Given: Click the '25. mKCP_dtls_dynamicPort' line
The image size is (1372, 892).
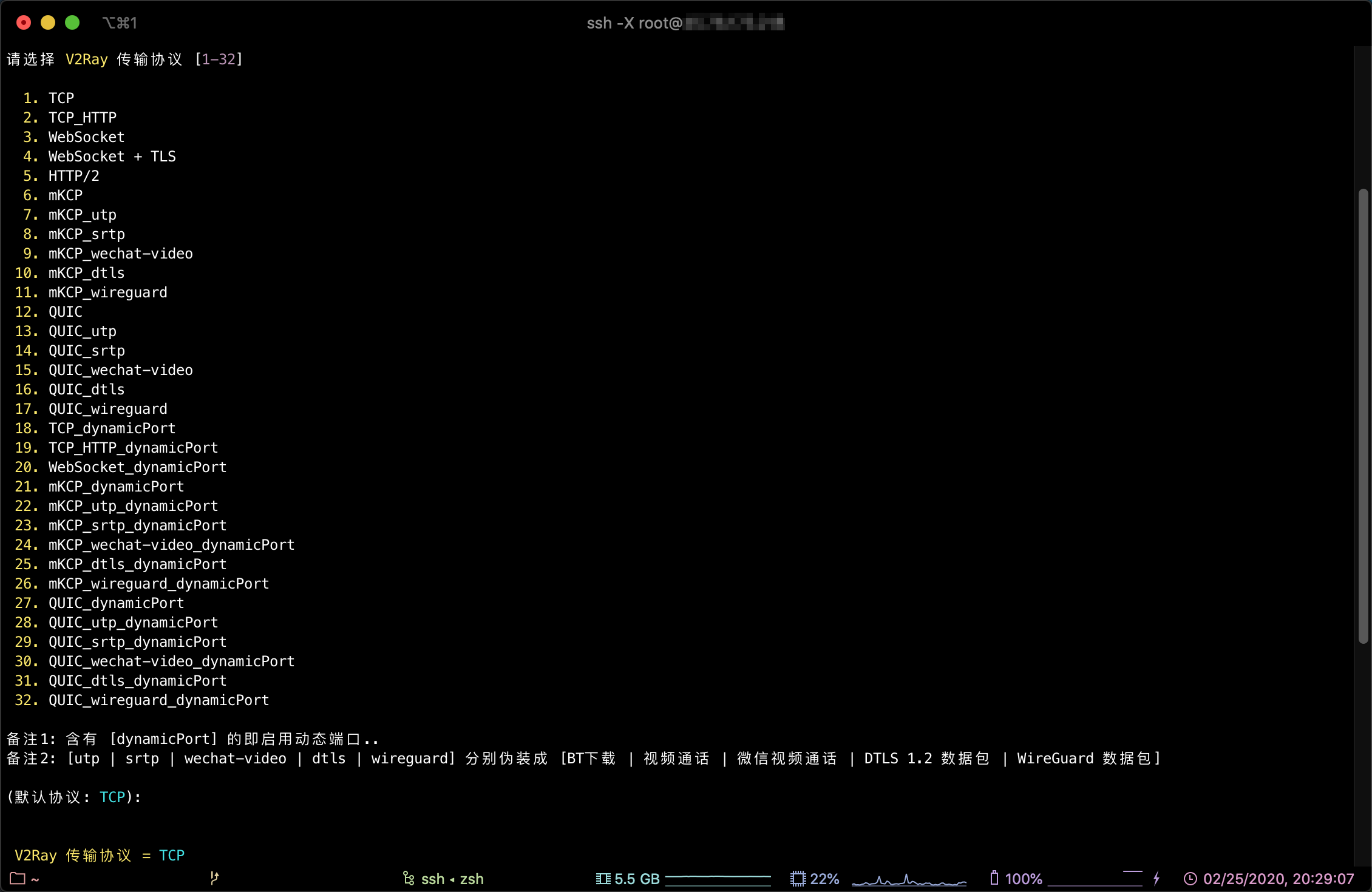Looking at the screenshot, I should point(121,564).
